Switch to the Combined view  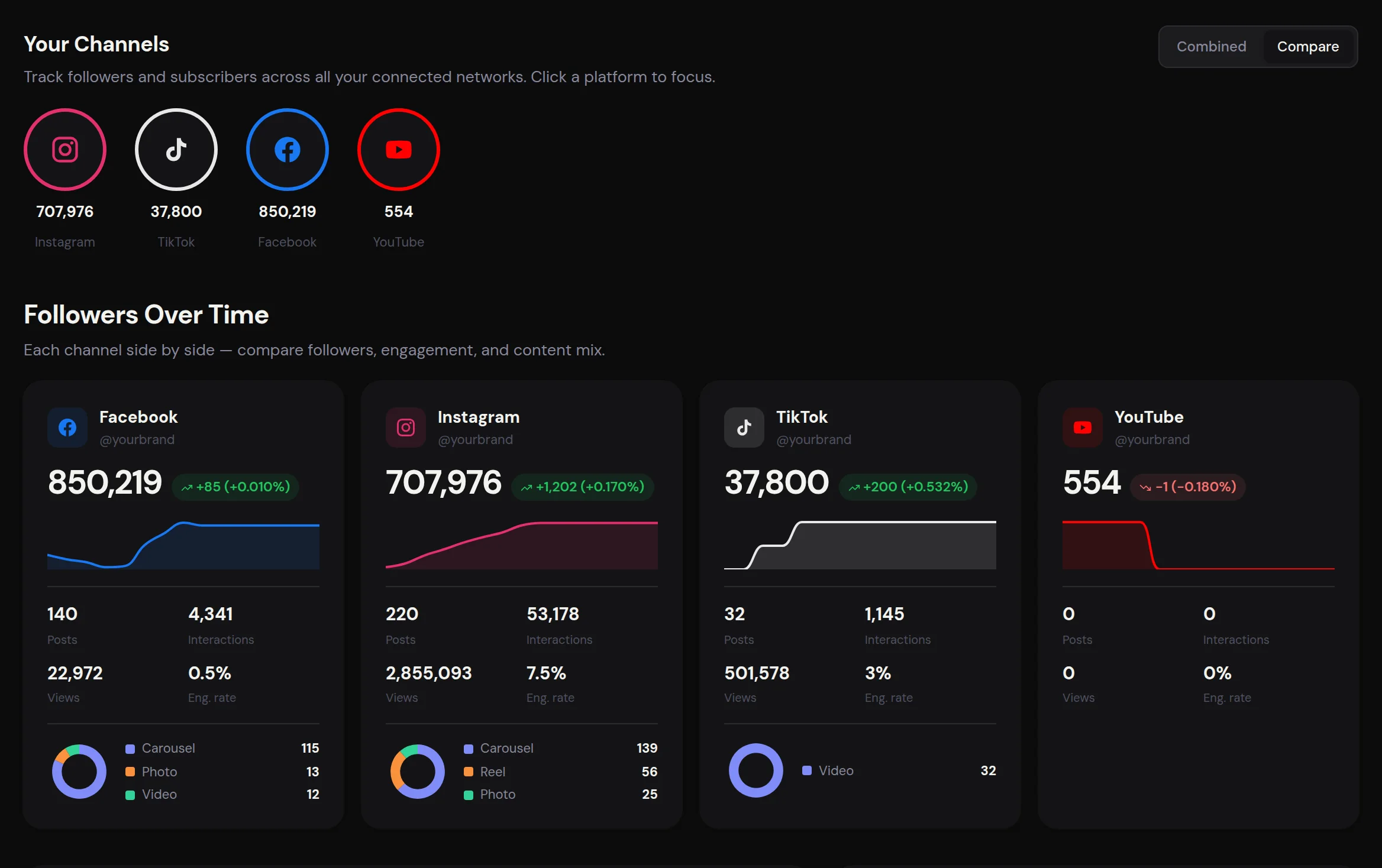(1211, 47)
